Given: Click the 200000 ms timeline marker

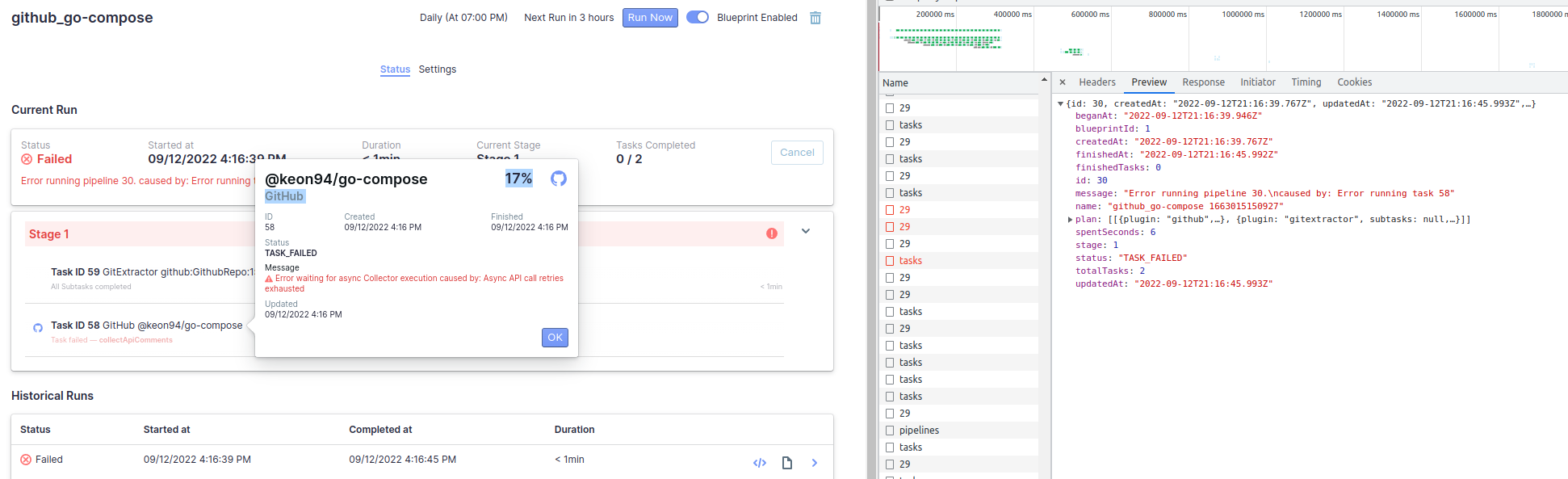Looking at the screenshot, I should tap(935, 15).
